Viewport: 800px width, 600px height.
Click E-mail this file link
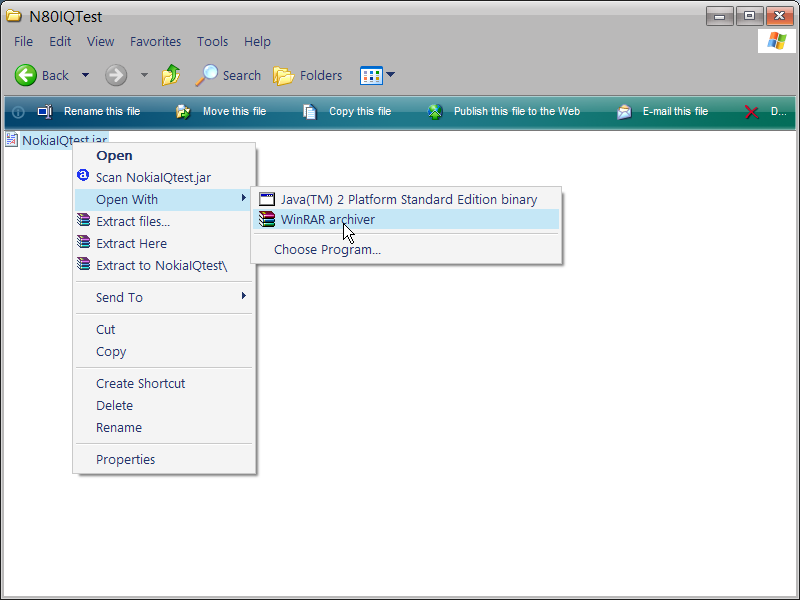(676, 111)
